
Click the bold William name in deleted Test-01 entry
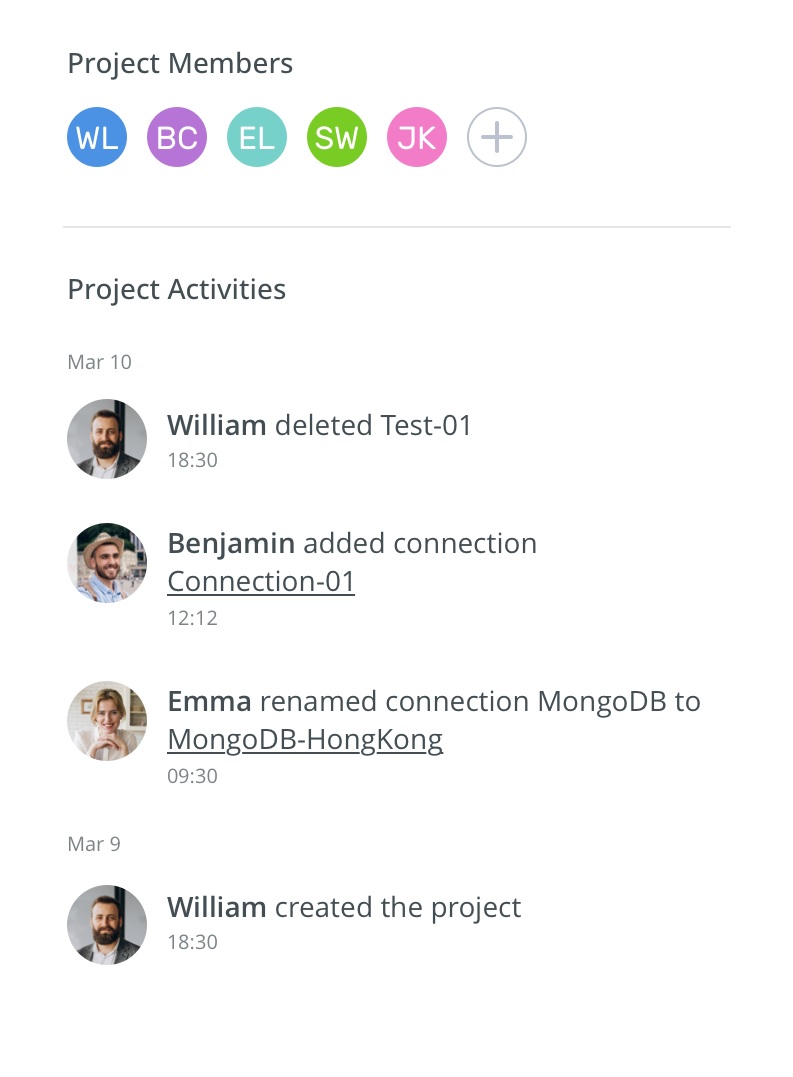click(217, 425)
